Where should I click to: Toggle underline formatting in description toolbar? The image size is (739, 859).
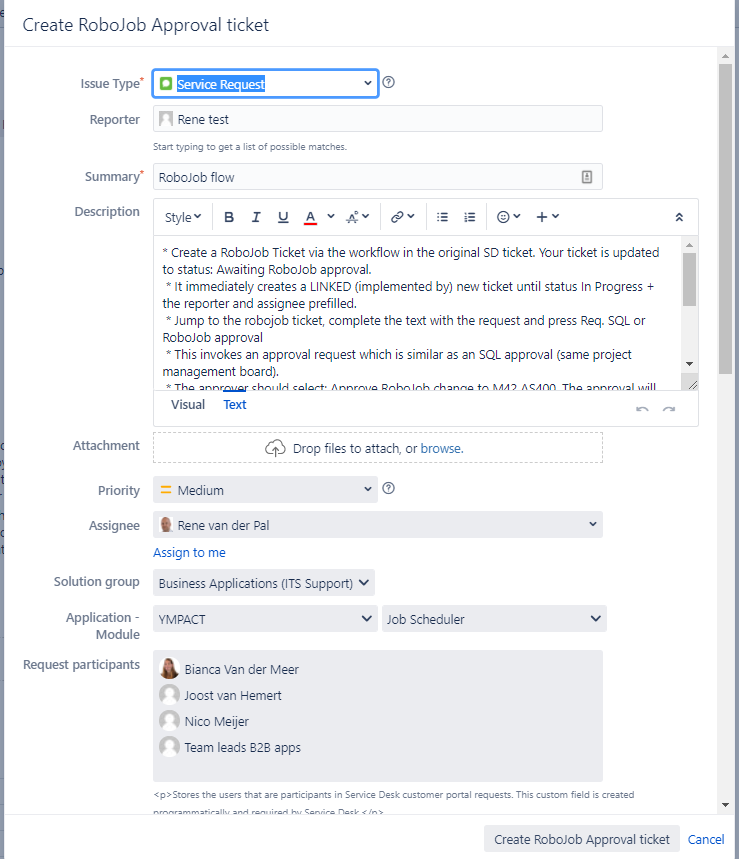(283, 217)
